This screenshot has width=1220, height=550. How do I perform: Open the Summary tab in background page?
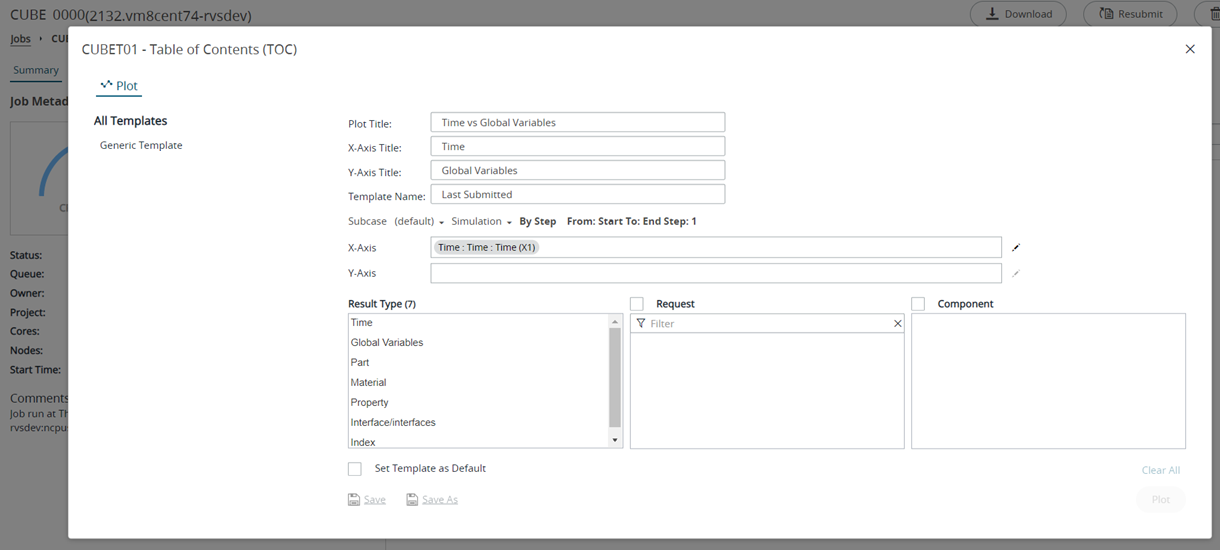36,70
